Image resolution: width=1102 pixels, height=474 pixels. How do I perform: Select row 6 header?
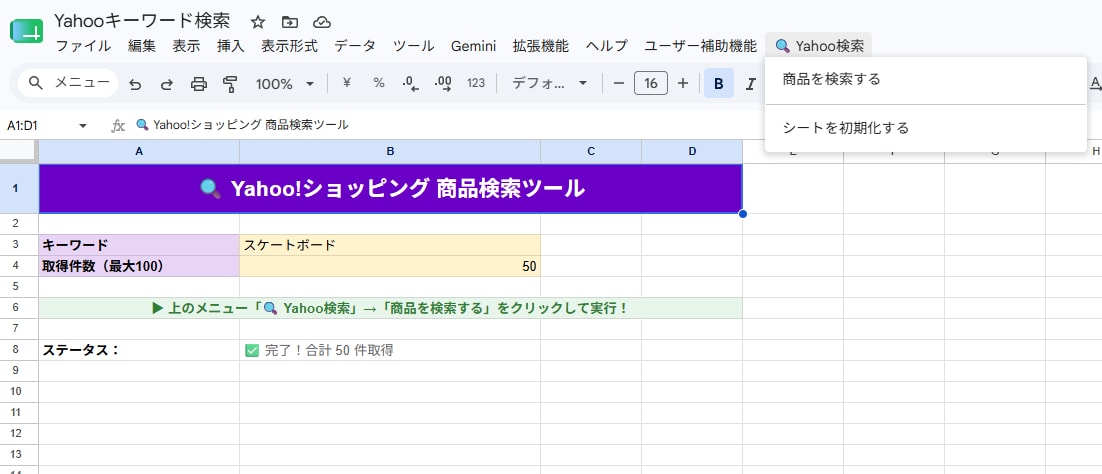click(19, 308)
